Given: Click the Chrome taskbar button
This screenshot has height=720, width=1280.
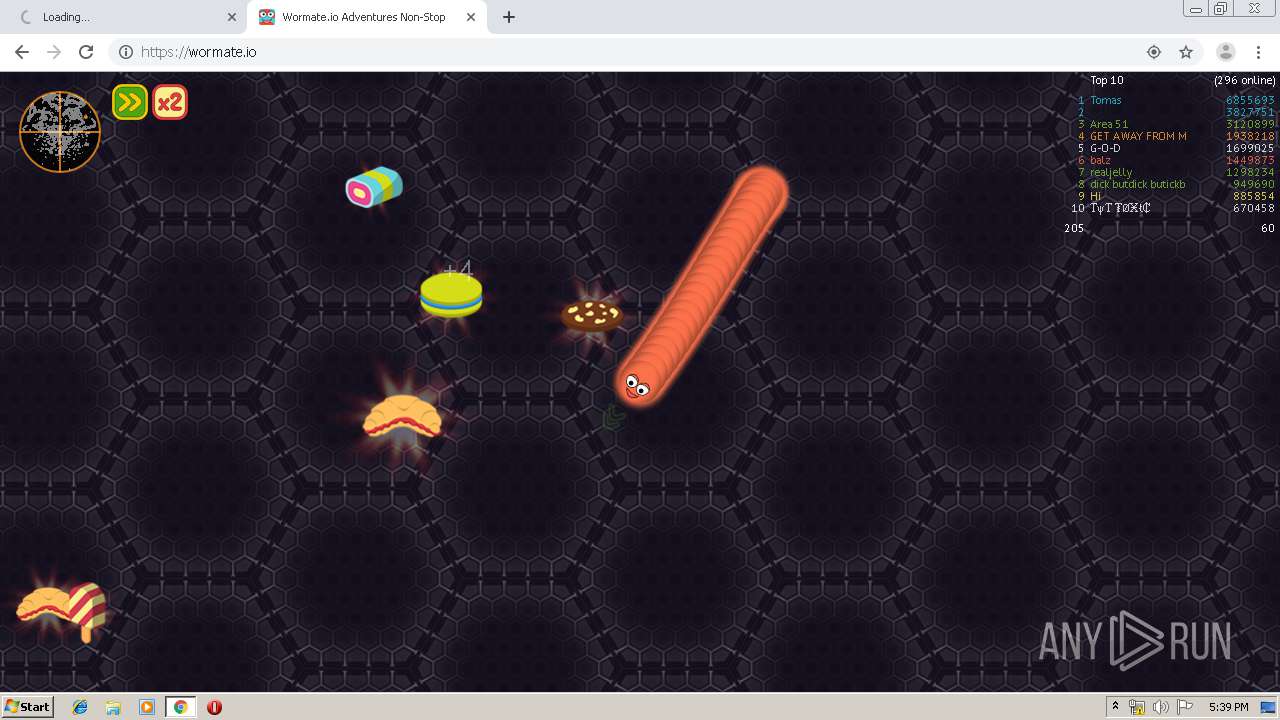Looking at the screenshot, I should click(180, 707).
